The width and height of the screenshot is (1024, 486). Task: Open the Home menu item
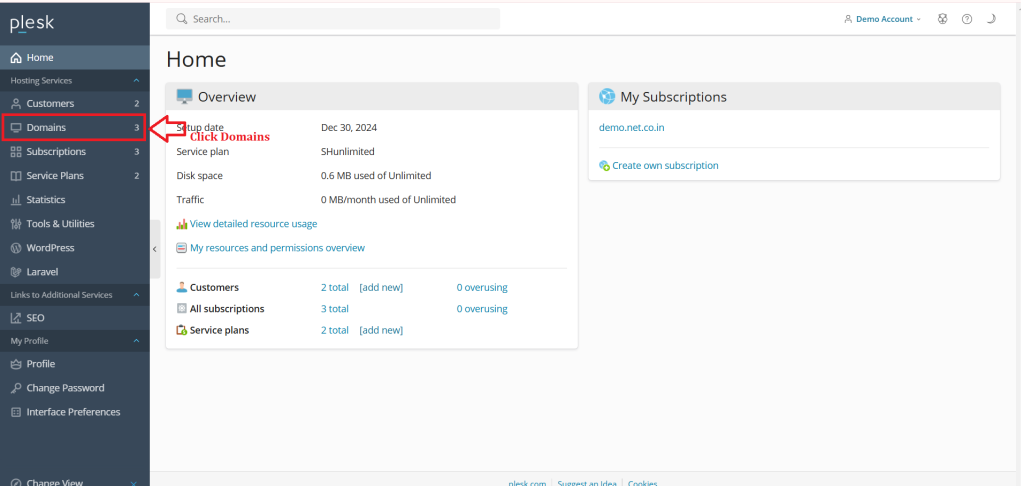click(x=74, y=57)
